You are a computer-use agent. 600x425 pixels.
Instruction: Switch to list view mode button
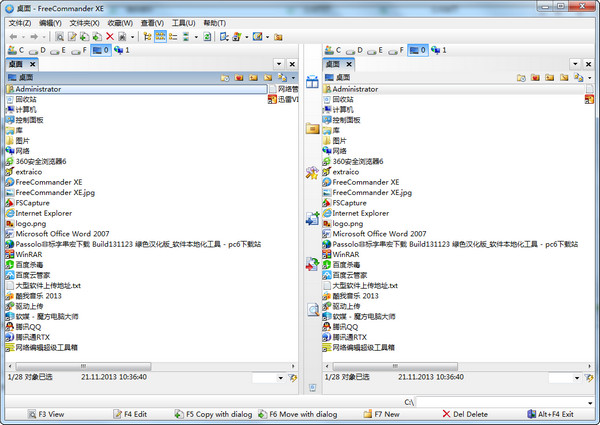[x=173, y=37]
